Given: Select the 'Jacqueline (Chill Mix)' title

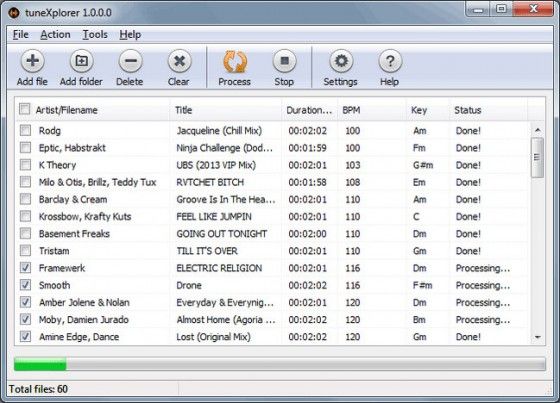Looking at the screenshot, I should (x=219, y=131).
